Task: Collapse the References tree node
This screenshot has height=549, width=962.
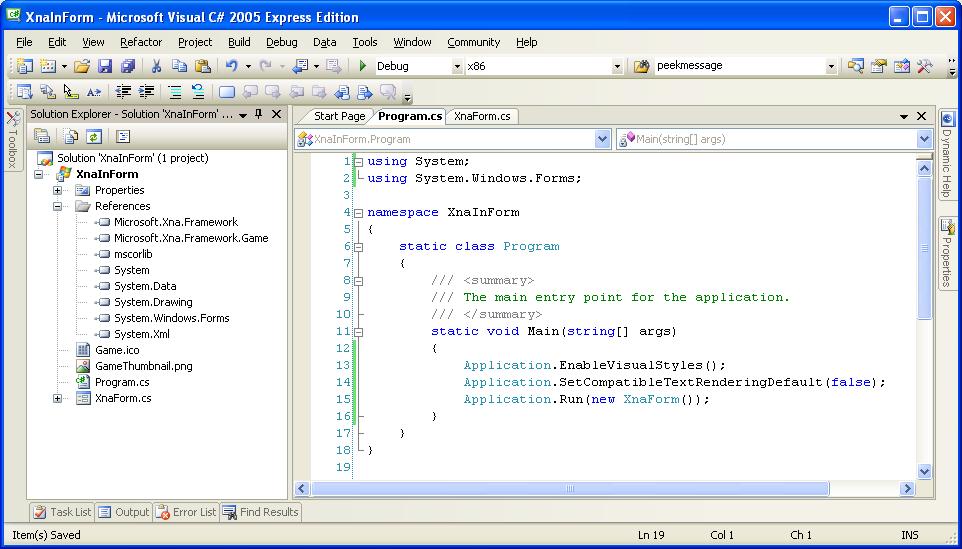Action: coord(58,206)
